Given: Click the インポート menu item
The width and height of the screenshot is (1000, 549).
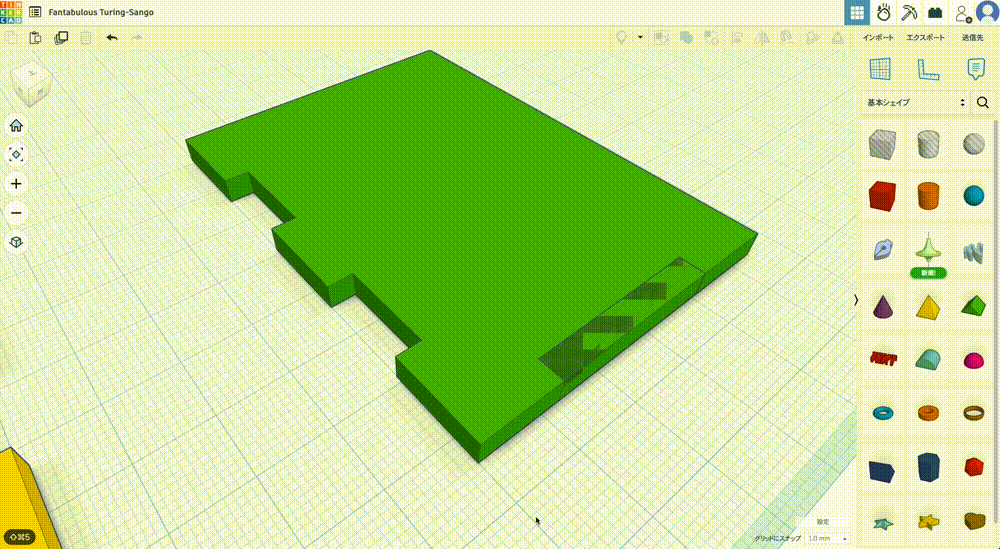Looking at the screenshot, I should tap(879, 38).
